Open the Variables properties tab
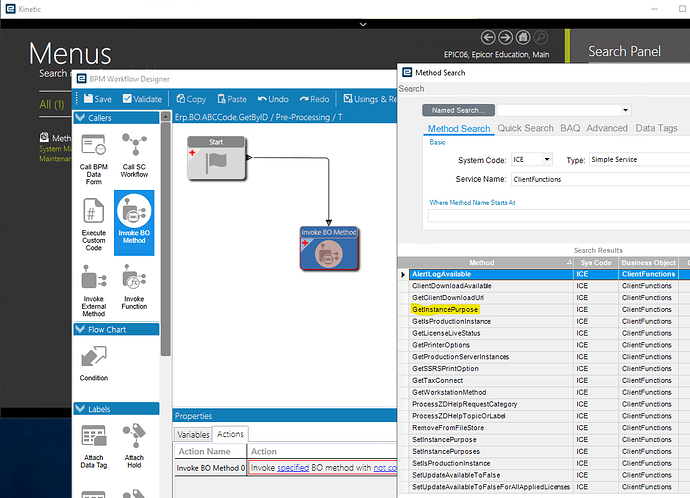This screenshot has height=498, width=690. [x=193, y=435]
